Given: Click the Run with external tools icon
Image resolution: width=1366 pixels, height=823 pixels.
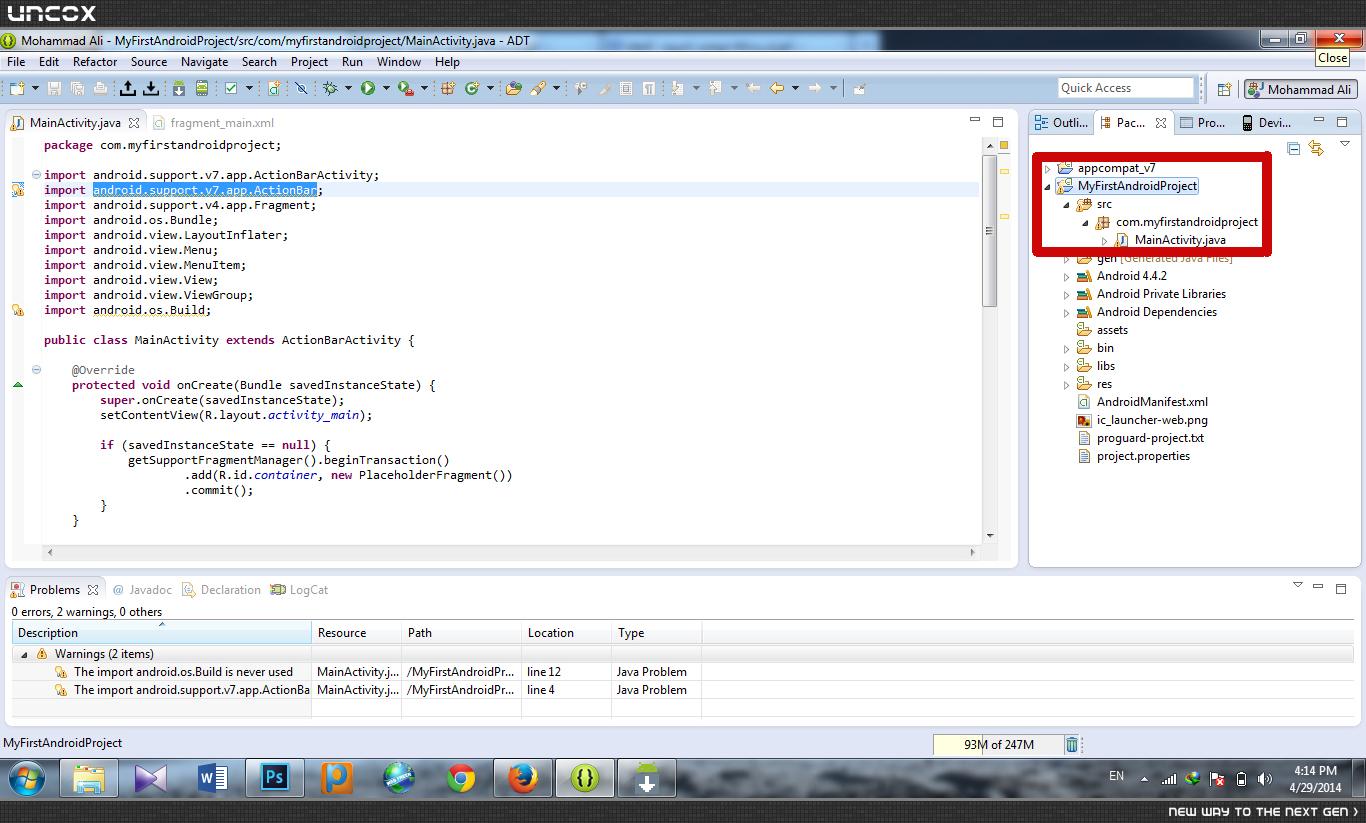Looking at the screenshot, I should [x=405, y=88].
